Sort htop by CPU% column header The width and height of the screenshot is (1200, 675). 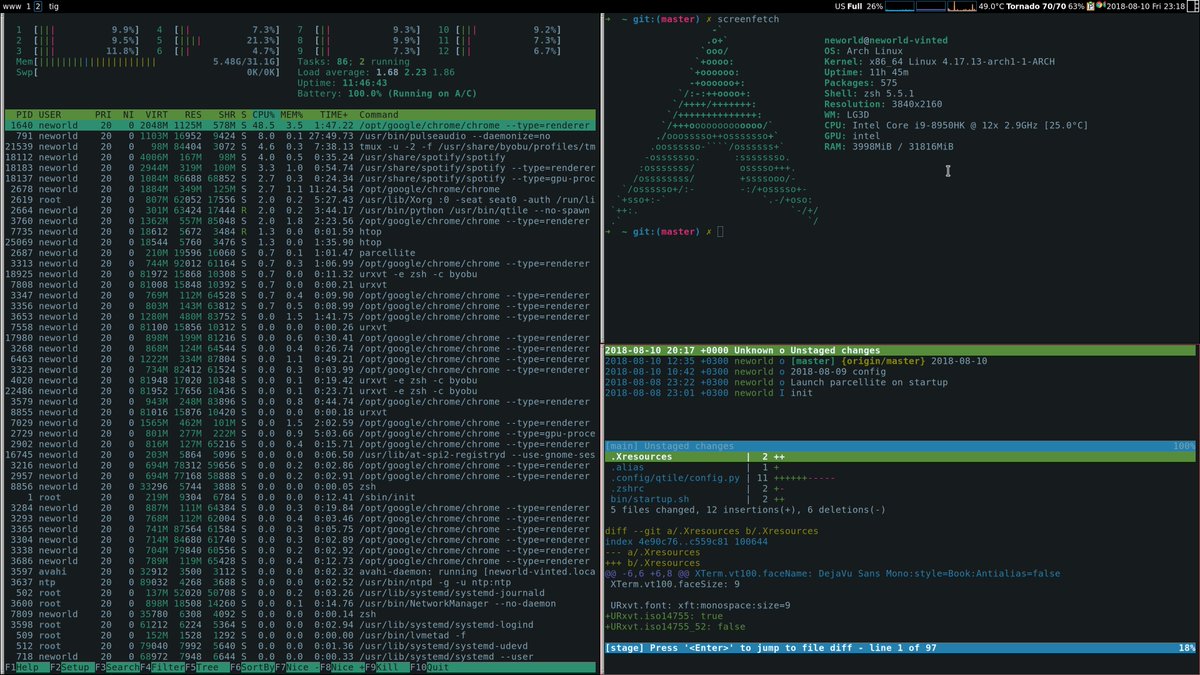(x=262, y=115)
